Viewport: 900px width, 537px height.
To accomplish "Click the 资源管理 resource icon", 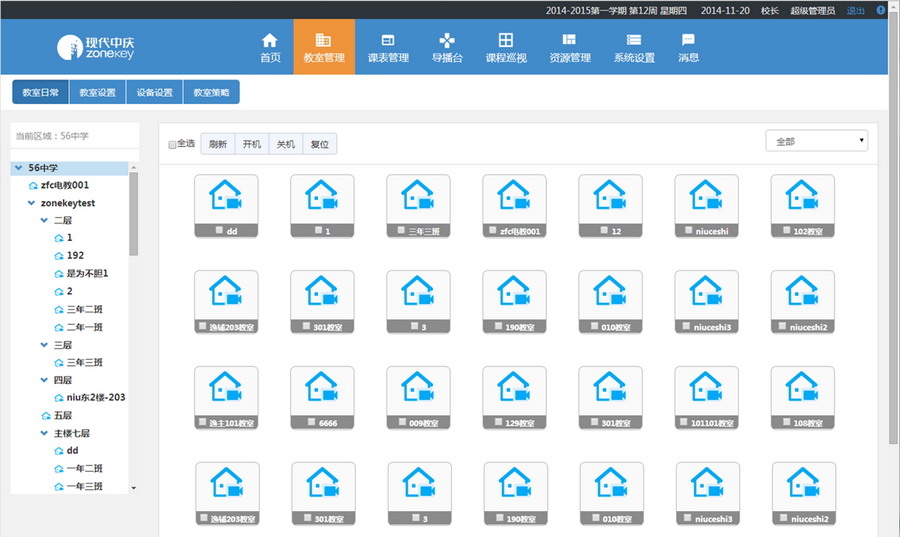I will pyautogui.click(x=570, y=40).
